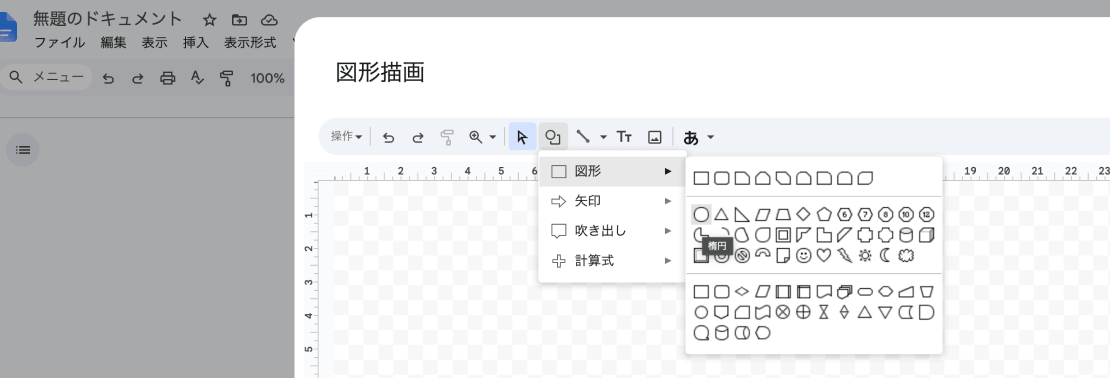The image size is (1110, 378).
Task: Click paint format in Docs main toolbar
Action: tap(227, 78)
